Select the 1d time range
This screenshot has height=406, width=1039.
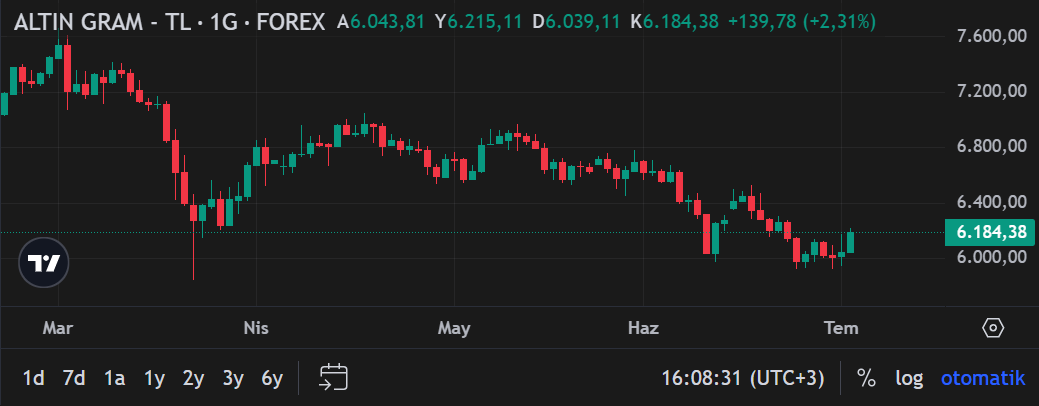tap(34, 379)
